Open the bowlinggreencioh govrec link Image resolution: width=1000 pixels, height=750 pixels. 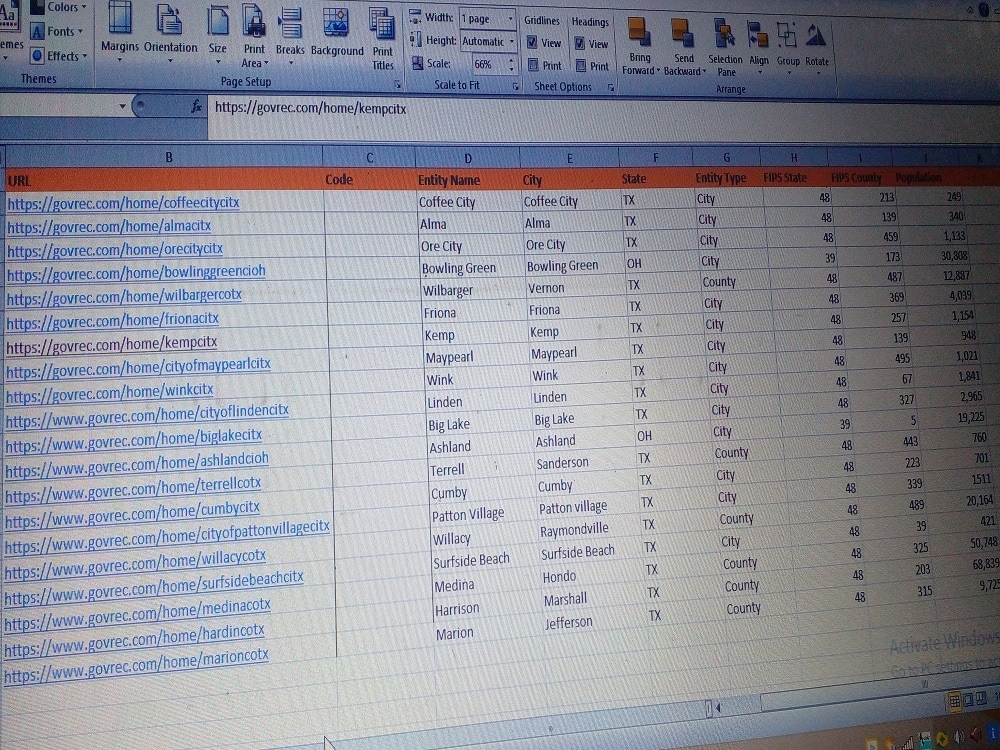[x=136, y=273]
